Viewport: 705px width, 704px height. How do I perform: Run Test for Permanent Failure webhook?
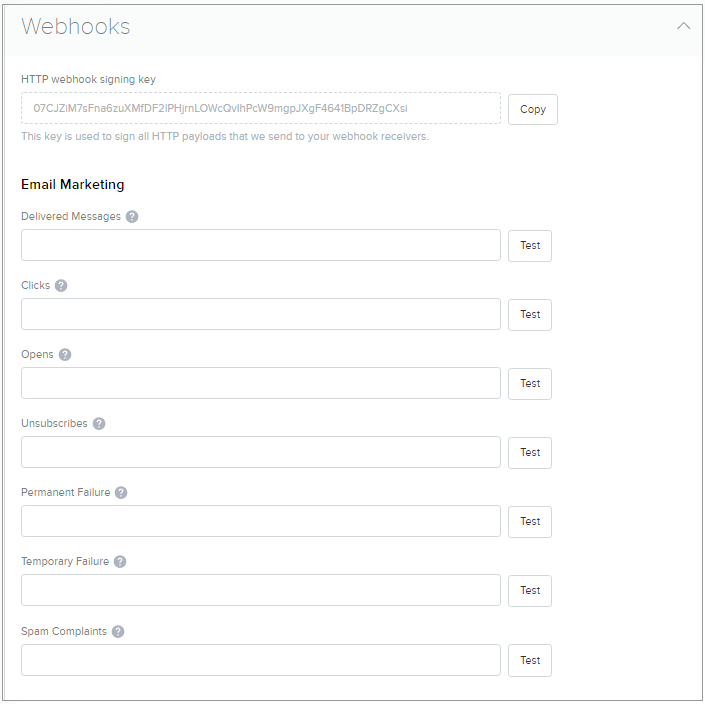pyautogui.click(x=530, y=521)
